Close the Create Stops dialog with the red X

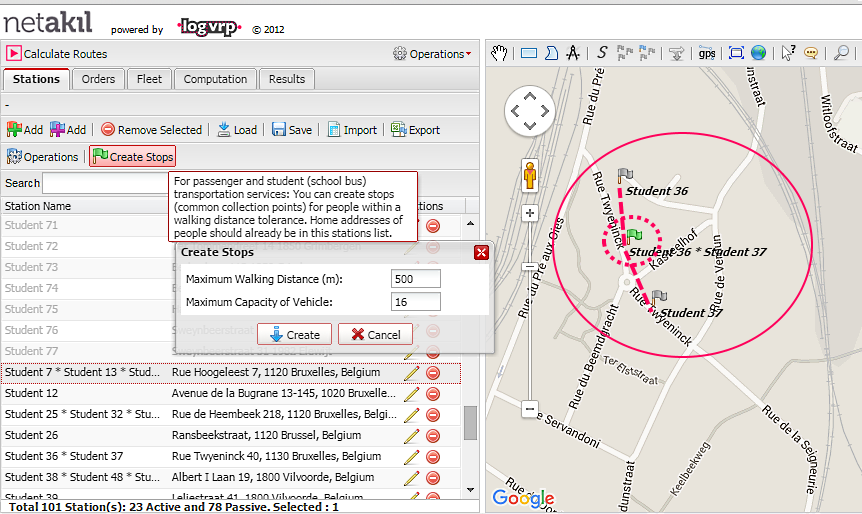[x=481, y=252]
